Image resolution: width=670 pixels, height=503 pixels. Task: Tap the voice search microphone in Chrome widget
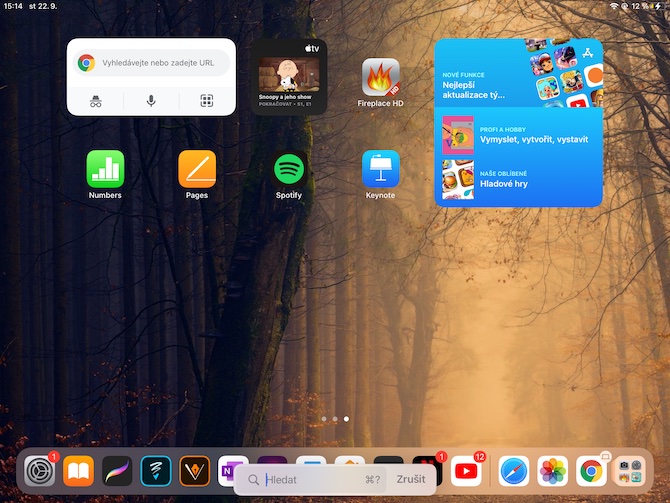[151, 101]
